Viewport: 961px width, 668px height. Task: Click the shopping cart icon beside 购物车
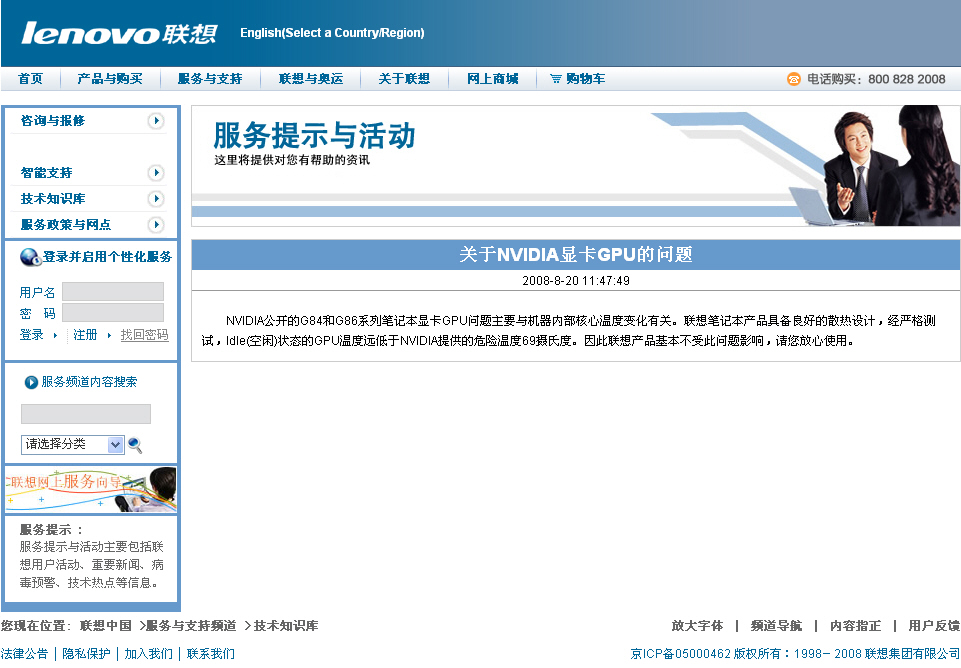(555, 78)
